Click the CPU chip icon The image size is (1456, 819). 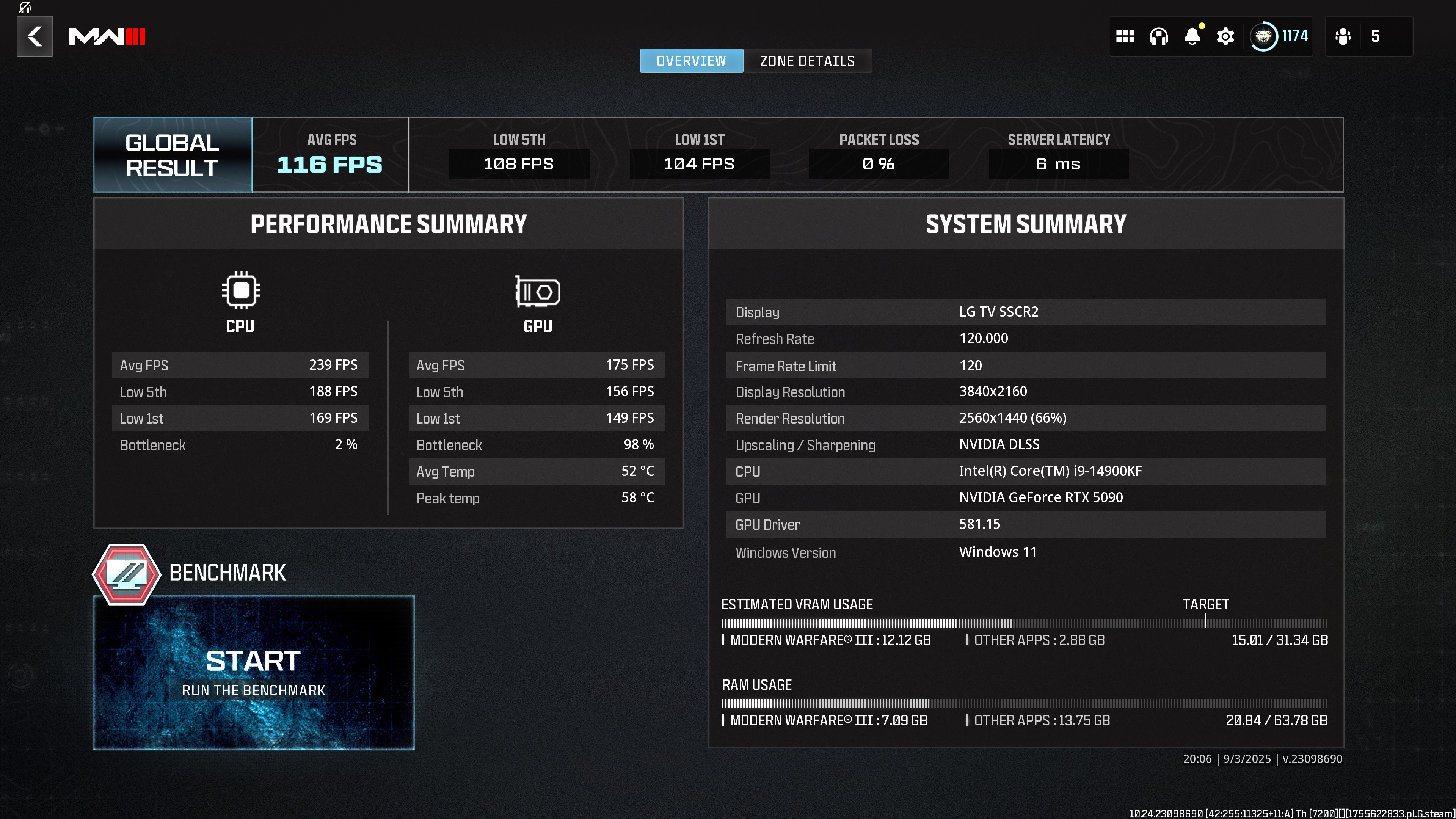click(241, 290)
